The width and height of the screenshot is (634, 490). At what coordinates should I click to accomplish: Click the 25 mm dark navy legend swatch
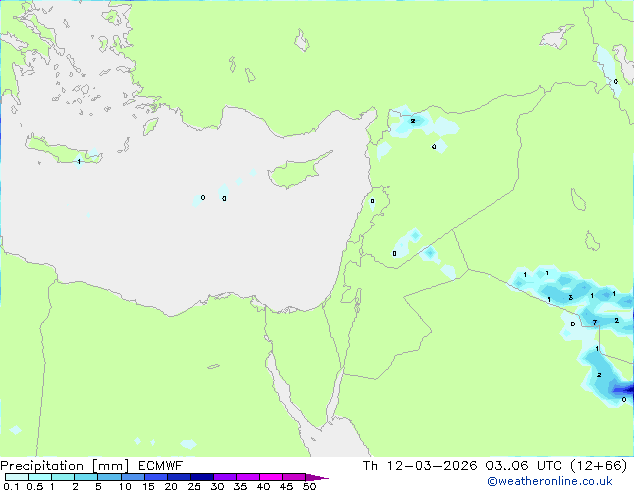(x=202, y=477)
